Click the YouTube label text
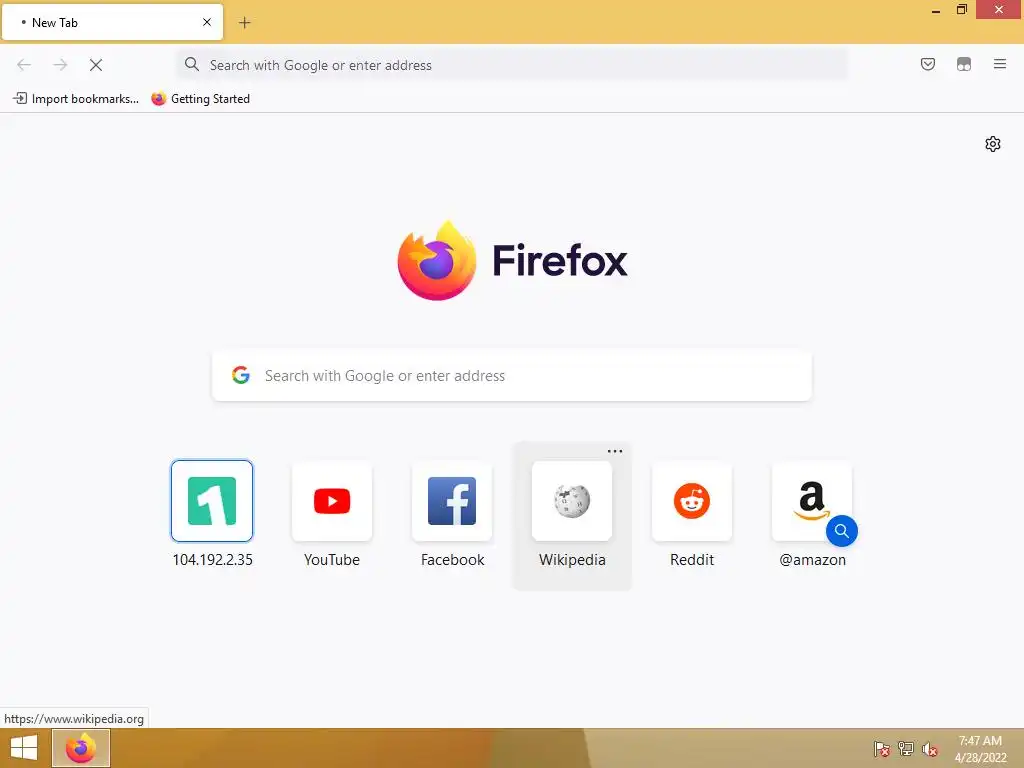This screenshot has height=768, width=1024. pos(332,560)
